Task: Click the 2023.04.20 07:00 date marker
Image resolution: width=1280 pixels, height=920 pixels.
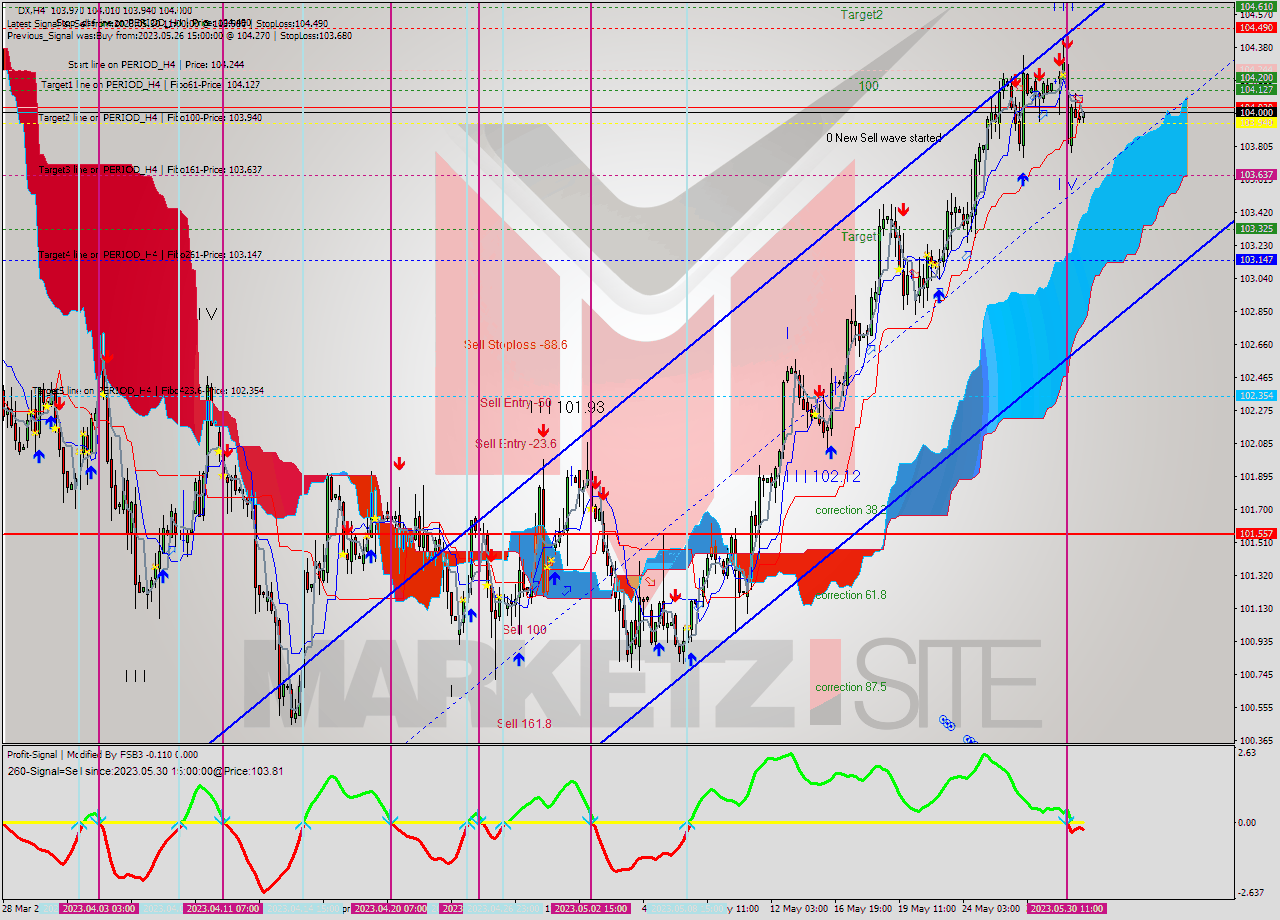Action: [x=390, y=909]
